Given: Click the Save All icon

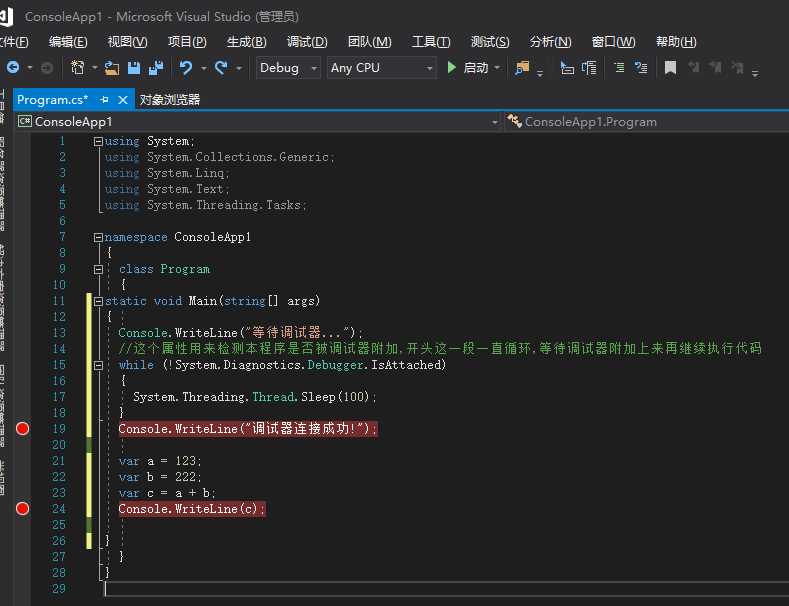Looking at the screenshot, I should click(x=156, y=67).
